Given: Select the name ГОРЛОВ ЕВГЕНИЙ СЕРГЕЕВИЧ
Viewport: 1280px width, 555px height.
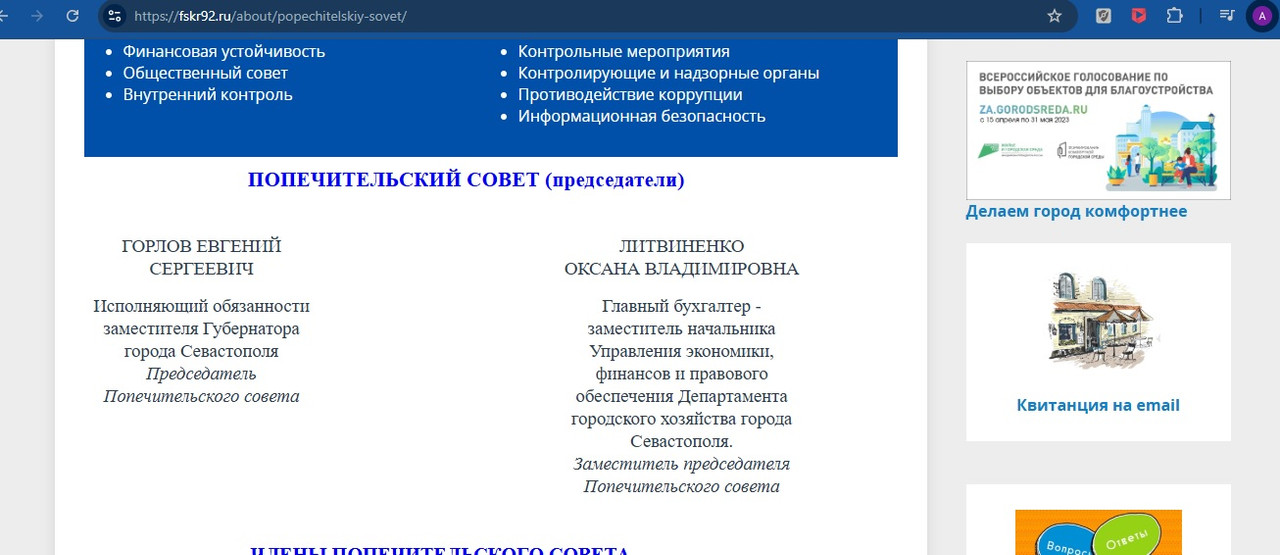Looking at the screenshot, I should tap(201, 257).
